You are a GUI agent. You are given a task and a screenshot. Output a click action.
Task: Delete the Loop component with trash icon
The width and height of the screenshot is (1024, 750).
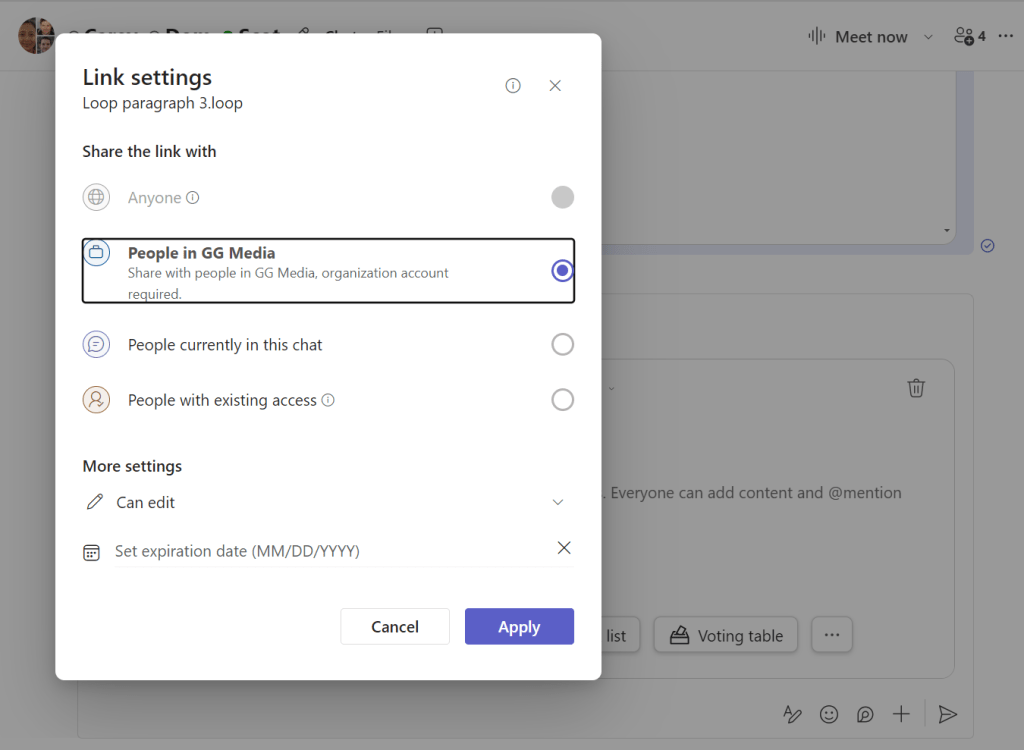[916, 388]
